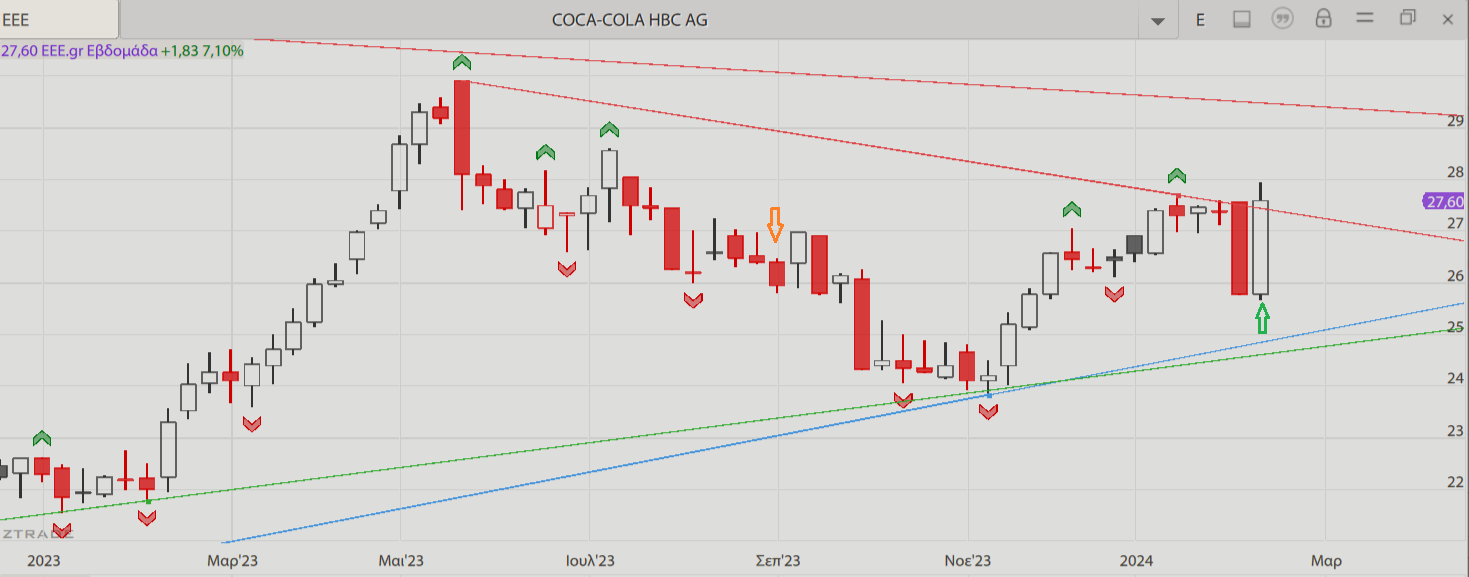This screenshot has height=577, width=1469.
Task: Click the 22 price axis label
Action: (1455, 482)
